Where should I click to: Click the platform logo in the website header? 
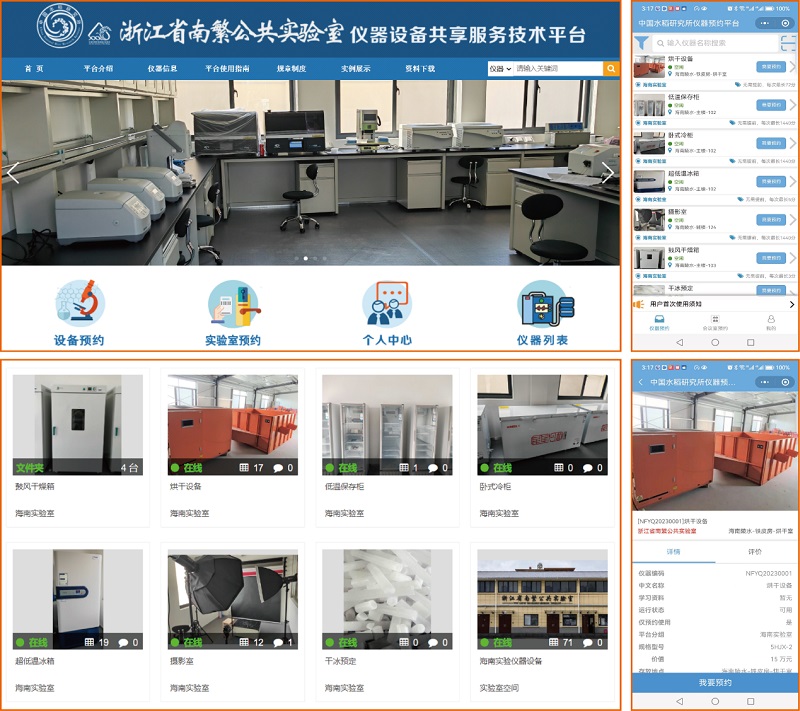coord(60,26)
